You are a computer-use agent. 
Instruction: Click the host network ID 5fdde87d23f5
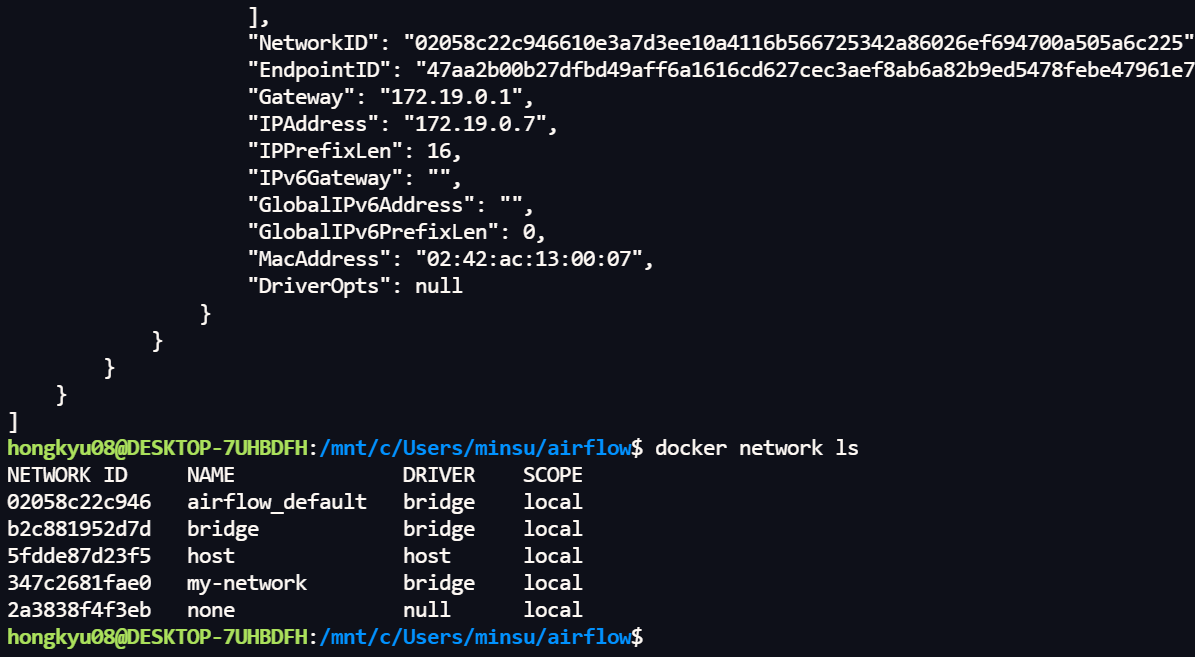coord(79,556)
